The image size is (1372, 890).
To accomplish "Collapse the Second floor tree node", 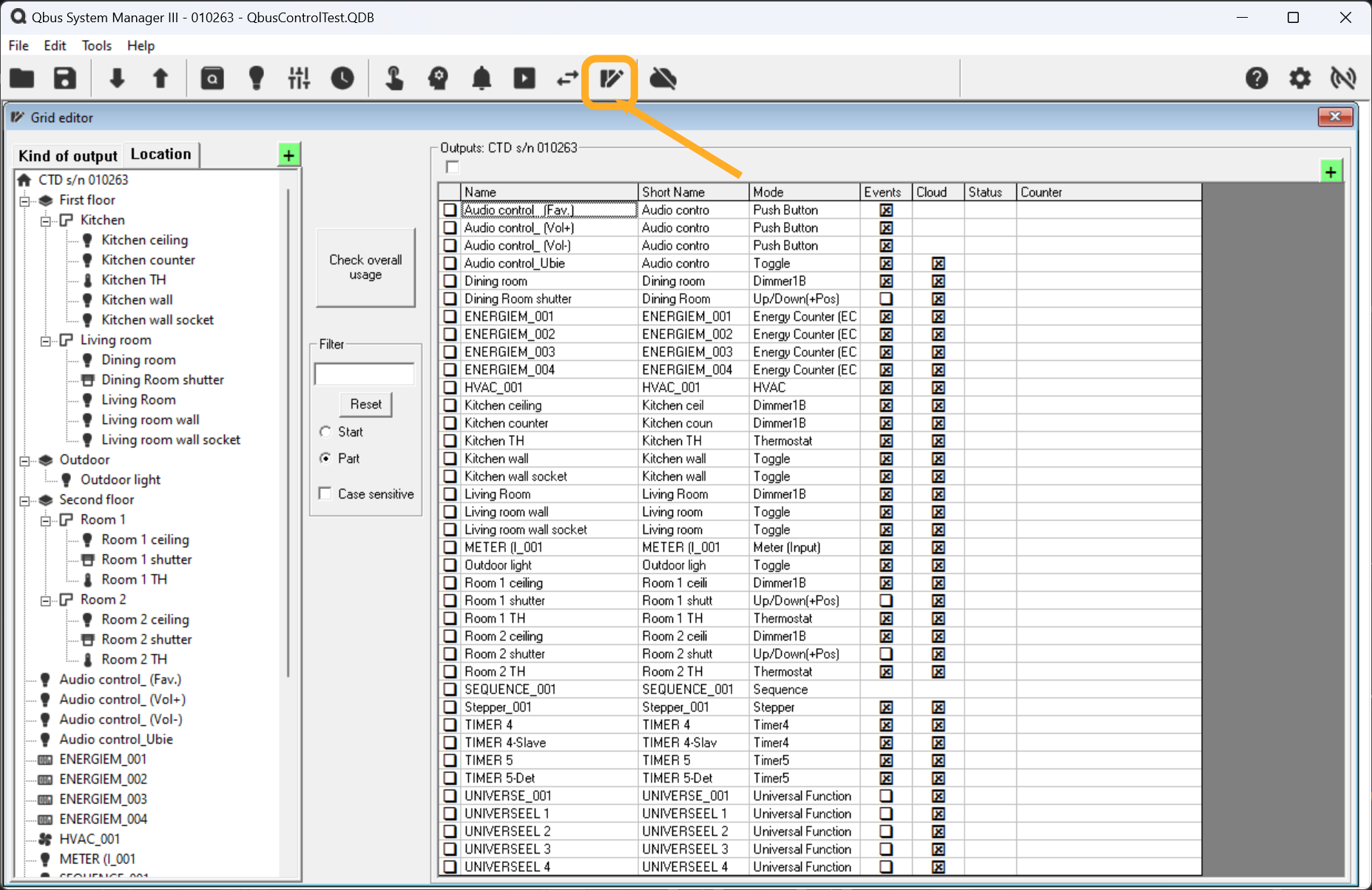I will tap(24, 500).
